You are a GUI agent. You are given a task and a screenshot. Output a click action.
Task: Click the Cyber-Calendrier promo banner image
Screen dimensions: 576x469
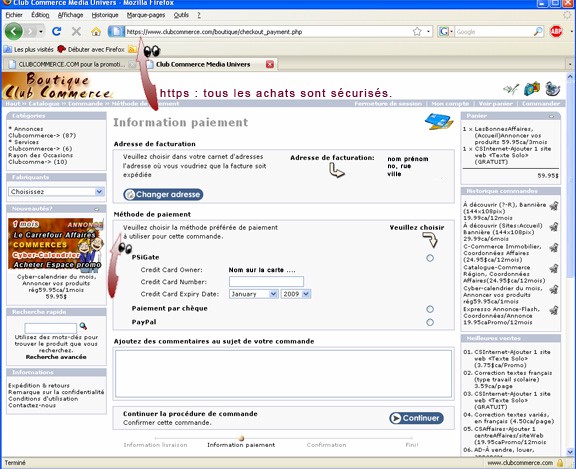pos(56,244)
